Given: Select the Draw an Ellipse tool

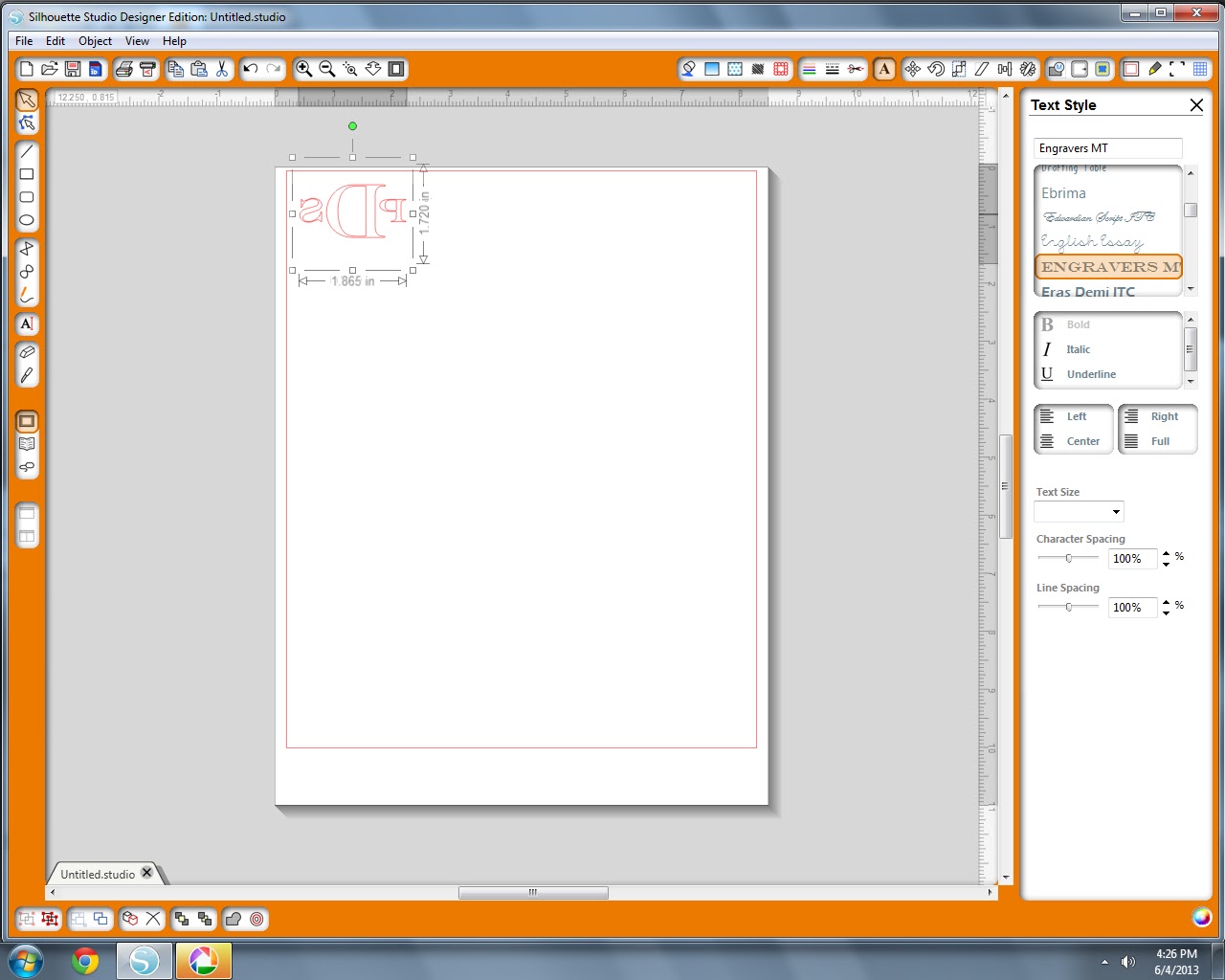Looking at the screenshot, I should pyautogui.click(x=27, y=220).
